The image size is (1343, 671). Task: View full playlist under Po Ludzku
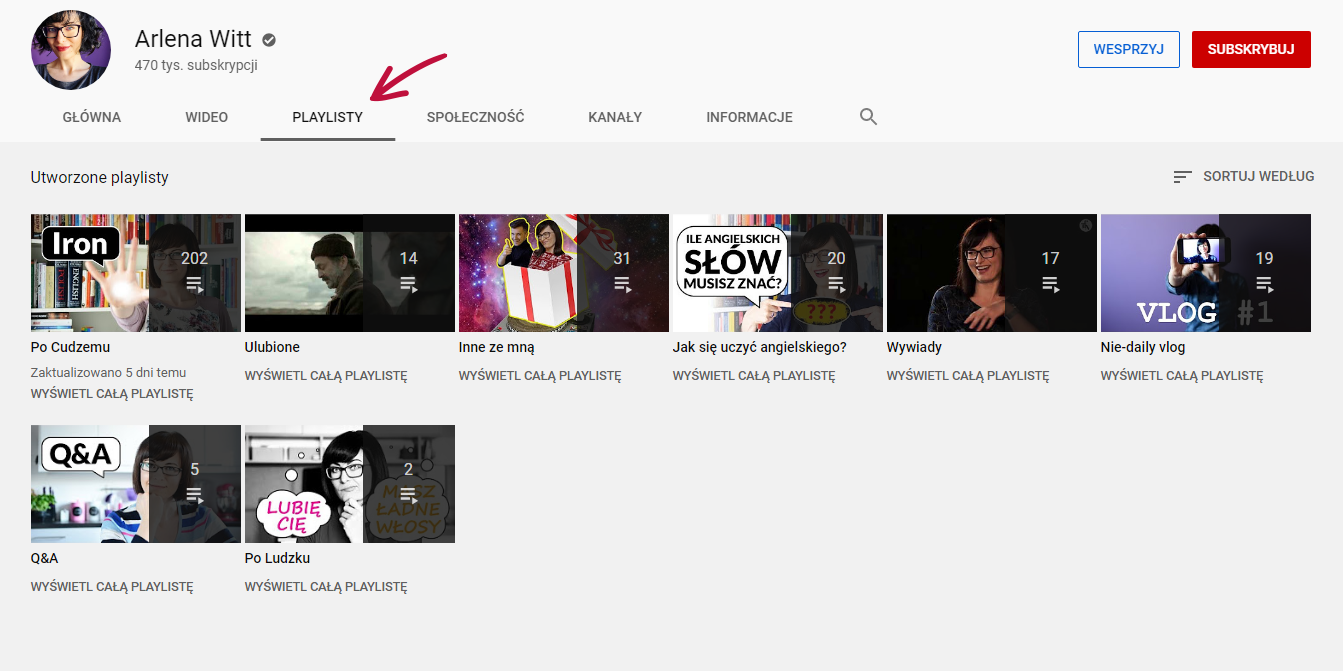tap(326, 586)
